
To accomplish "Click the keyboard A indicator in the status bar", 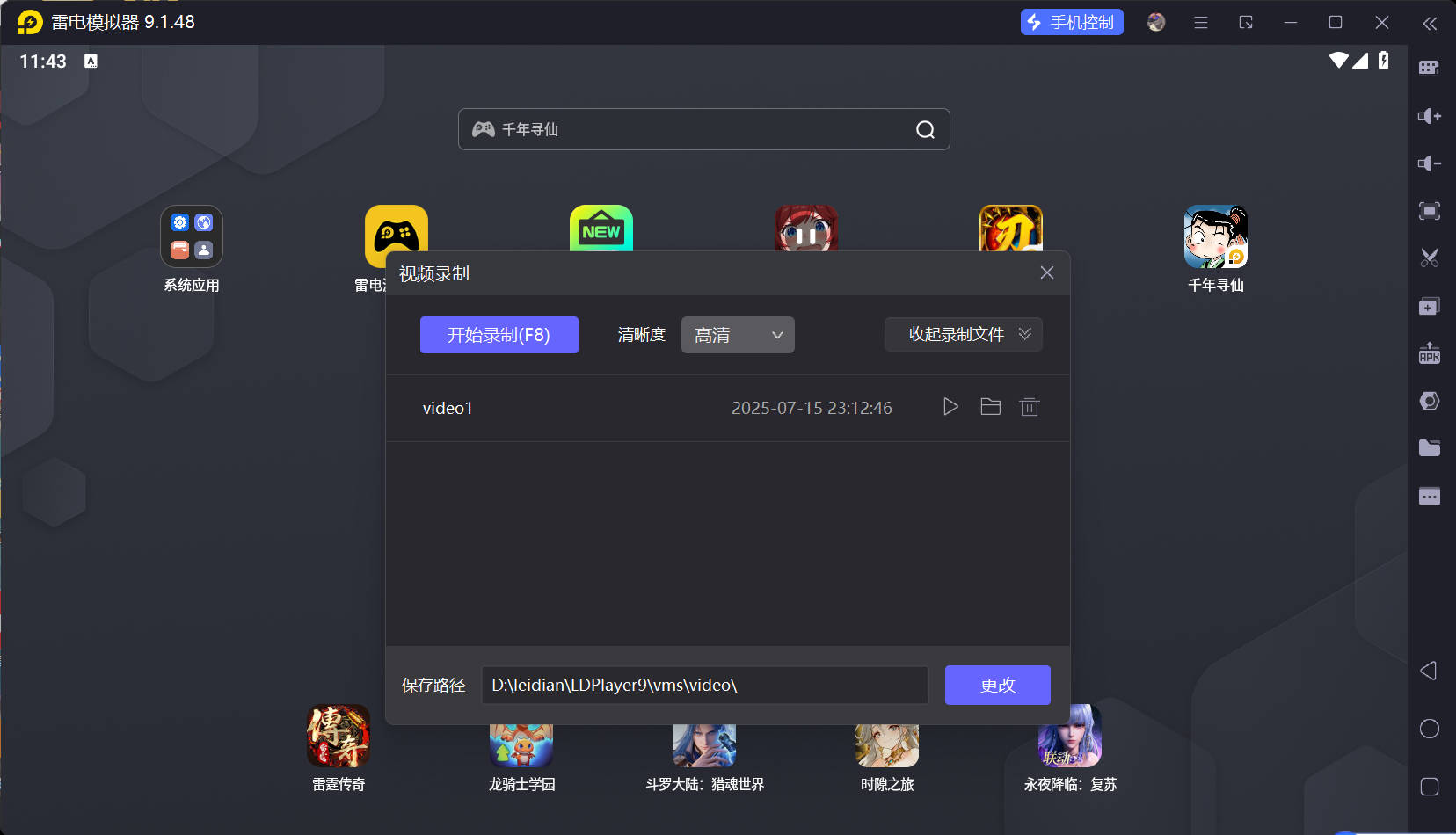I will (x=91, y=61).
